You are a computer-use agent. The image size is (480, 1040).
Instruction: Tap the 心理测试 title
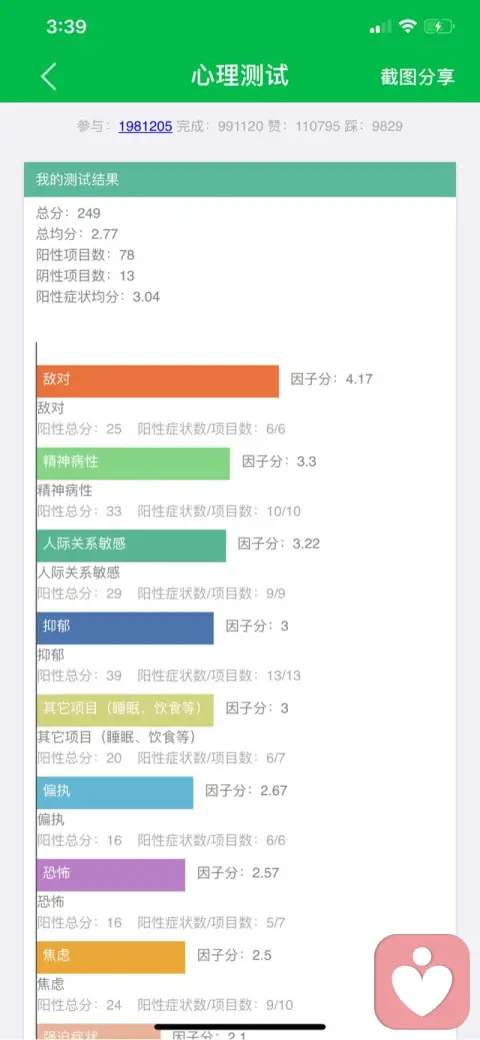click(240, 76)
